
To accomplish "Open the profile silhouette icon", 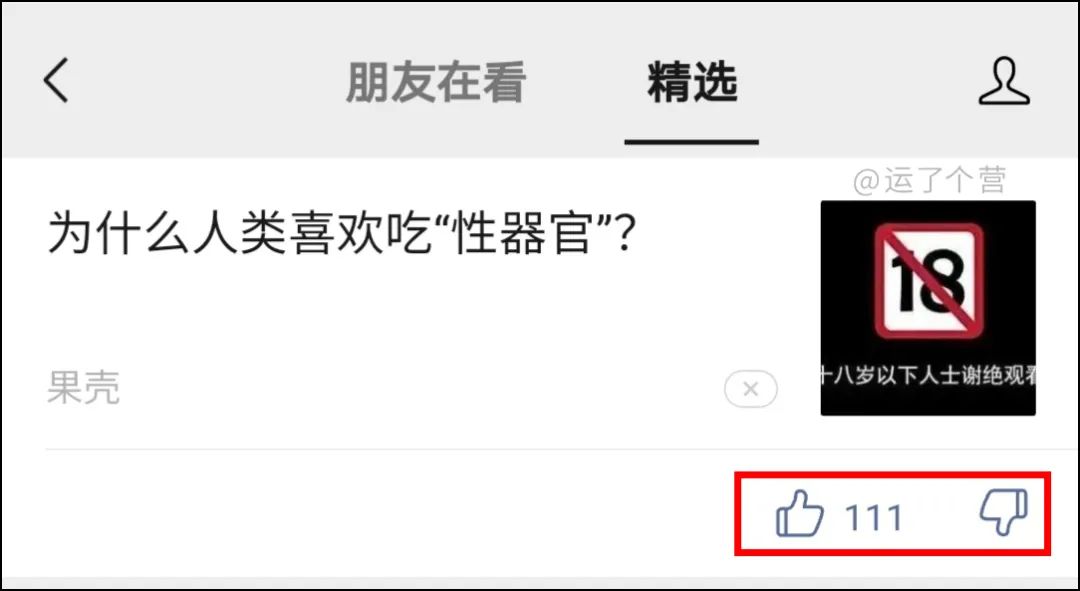I will (x=1004, y=81).
